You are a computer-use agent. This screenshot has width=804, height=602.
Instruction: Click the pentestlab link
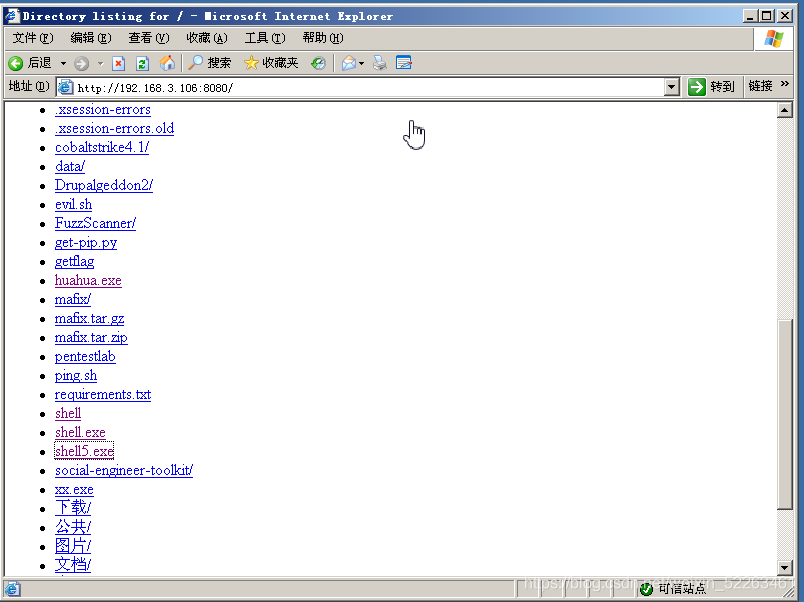[x=85, y=356]
